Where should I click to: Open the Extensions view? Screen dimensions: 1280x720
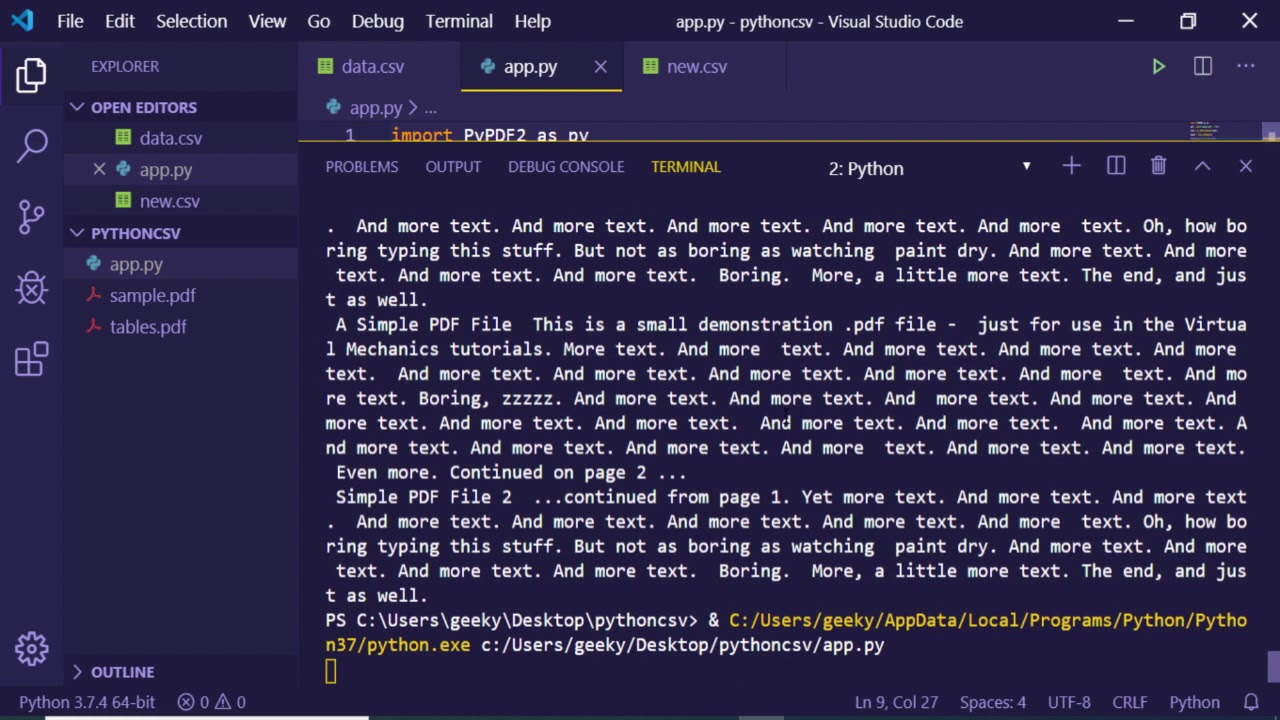click(x=32, y=359)
